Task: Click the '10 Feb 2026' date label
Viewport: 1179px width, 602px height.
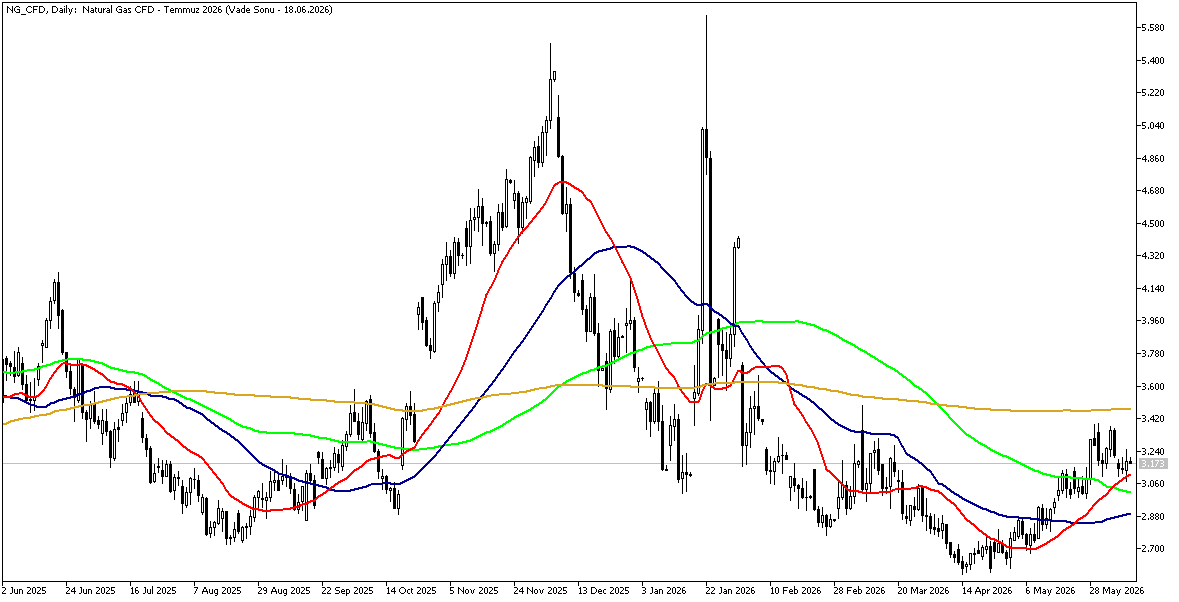Action: tap(795, 591)
